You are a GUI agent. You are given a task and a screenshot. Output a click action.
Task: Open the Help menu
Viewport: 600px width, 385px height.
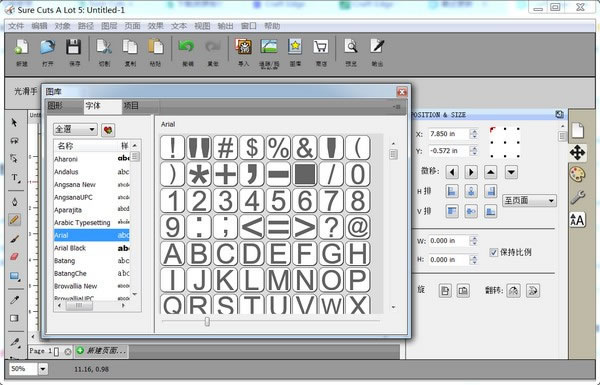(x=272, y=26)
